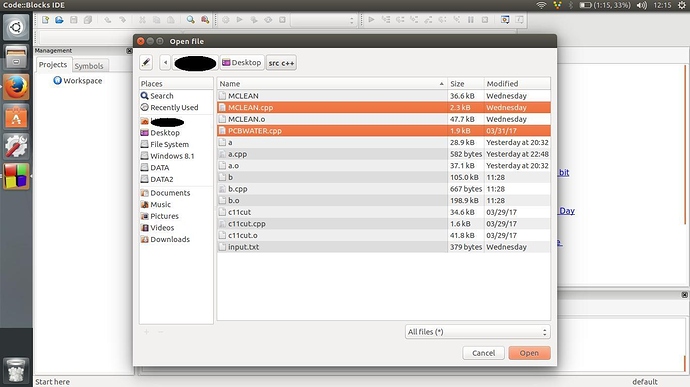Select the MCLEAN.o file row

coord(384,119)
